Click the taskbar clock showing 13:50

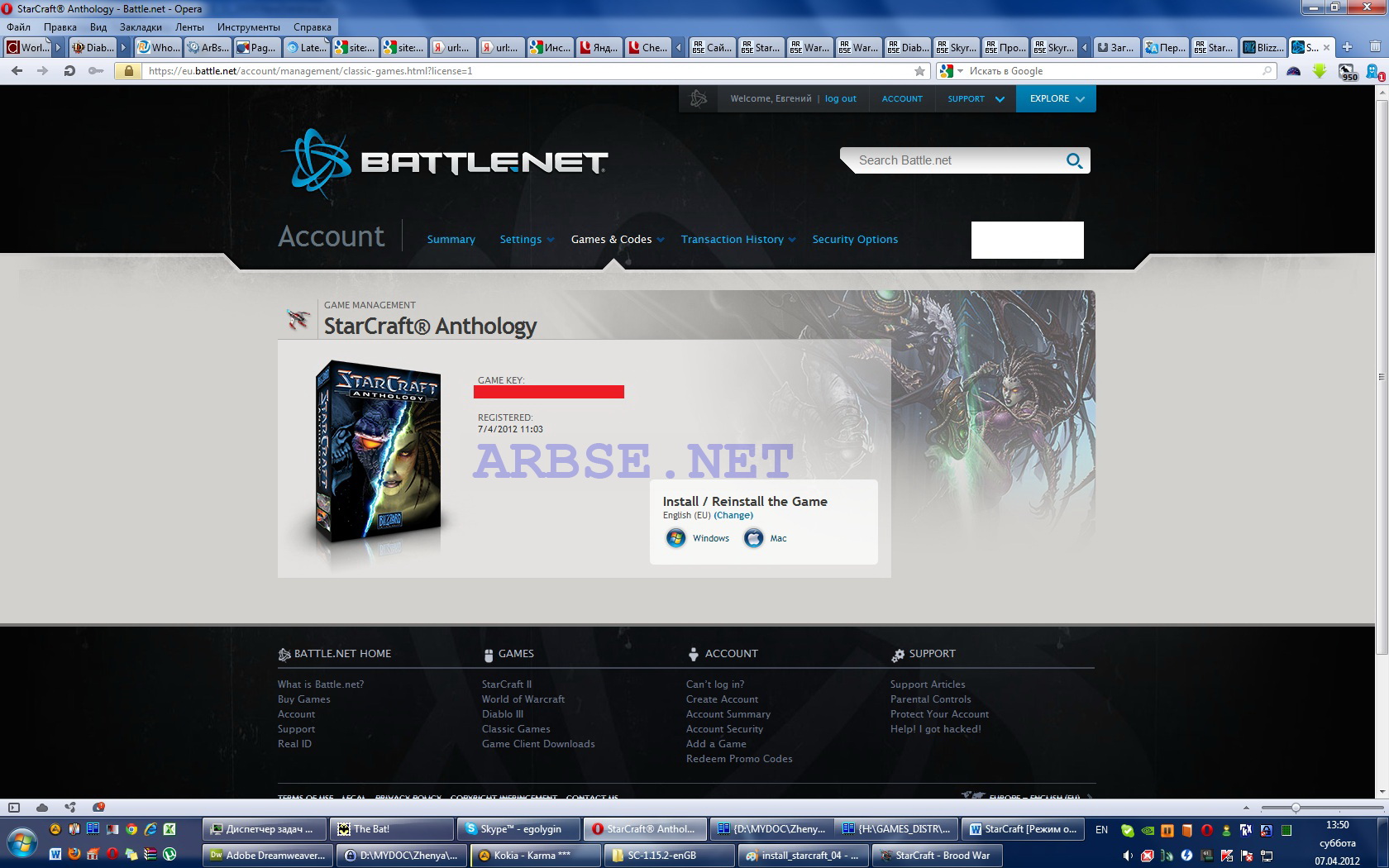point(1337,825)
